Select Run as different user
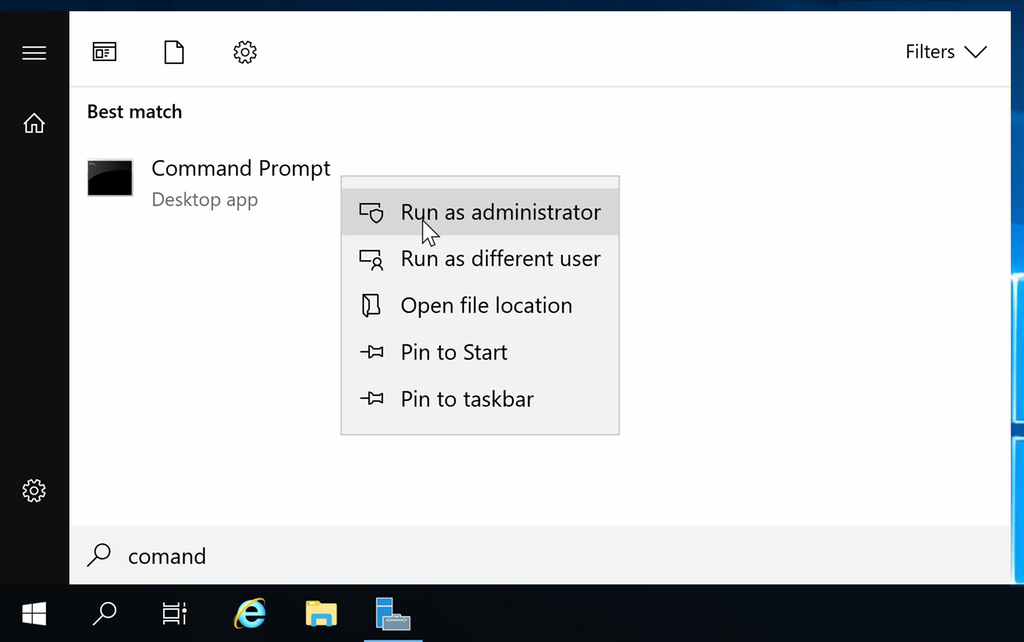The height and width of the screenshot is (642, 1024). 480,259
